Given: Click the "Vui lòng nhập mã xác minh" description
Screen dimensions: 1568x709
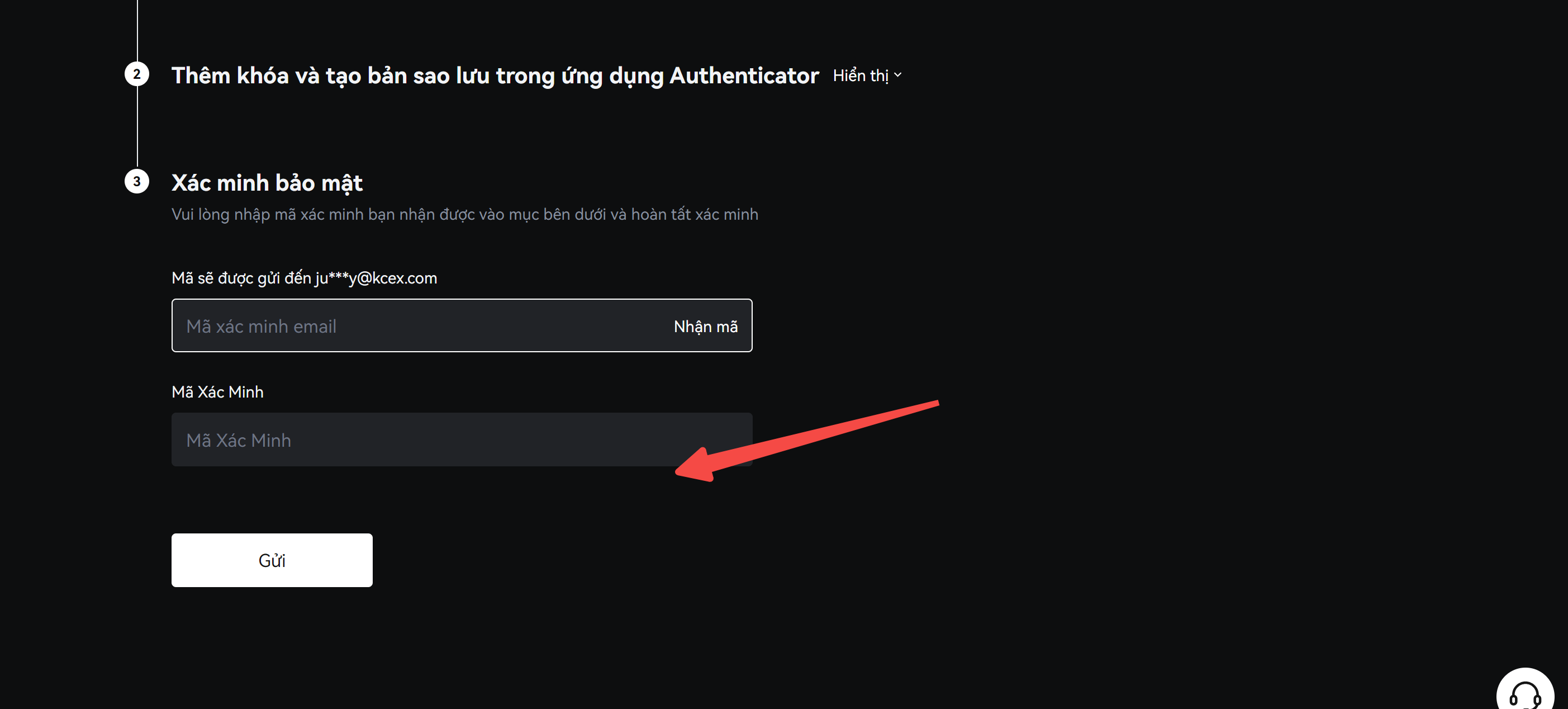Looking at the screenshot, I should tap(465, 214).
